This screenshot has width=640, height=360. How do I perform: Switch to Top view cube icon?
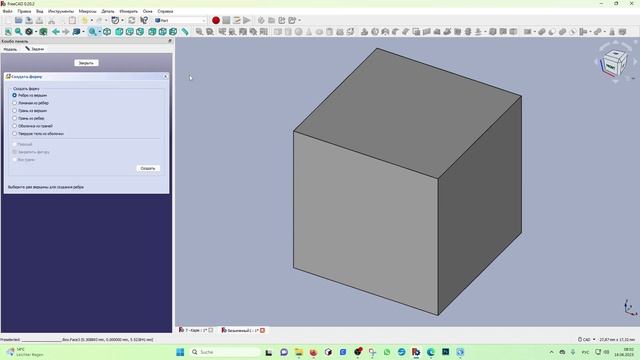[129, 31]
